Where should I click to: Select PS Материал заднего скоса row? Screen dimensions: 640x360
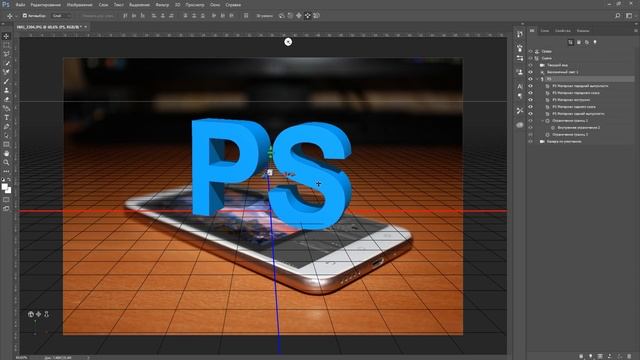(573, 107)
